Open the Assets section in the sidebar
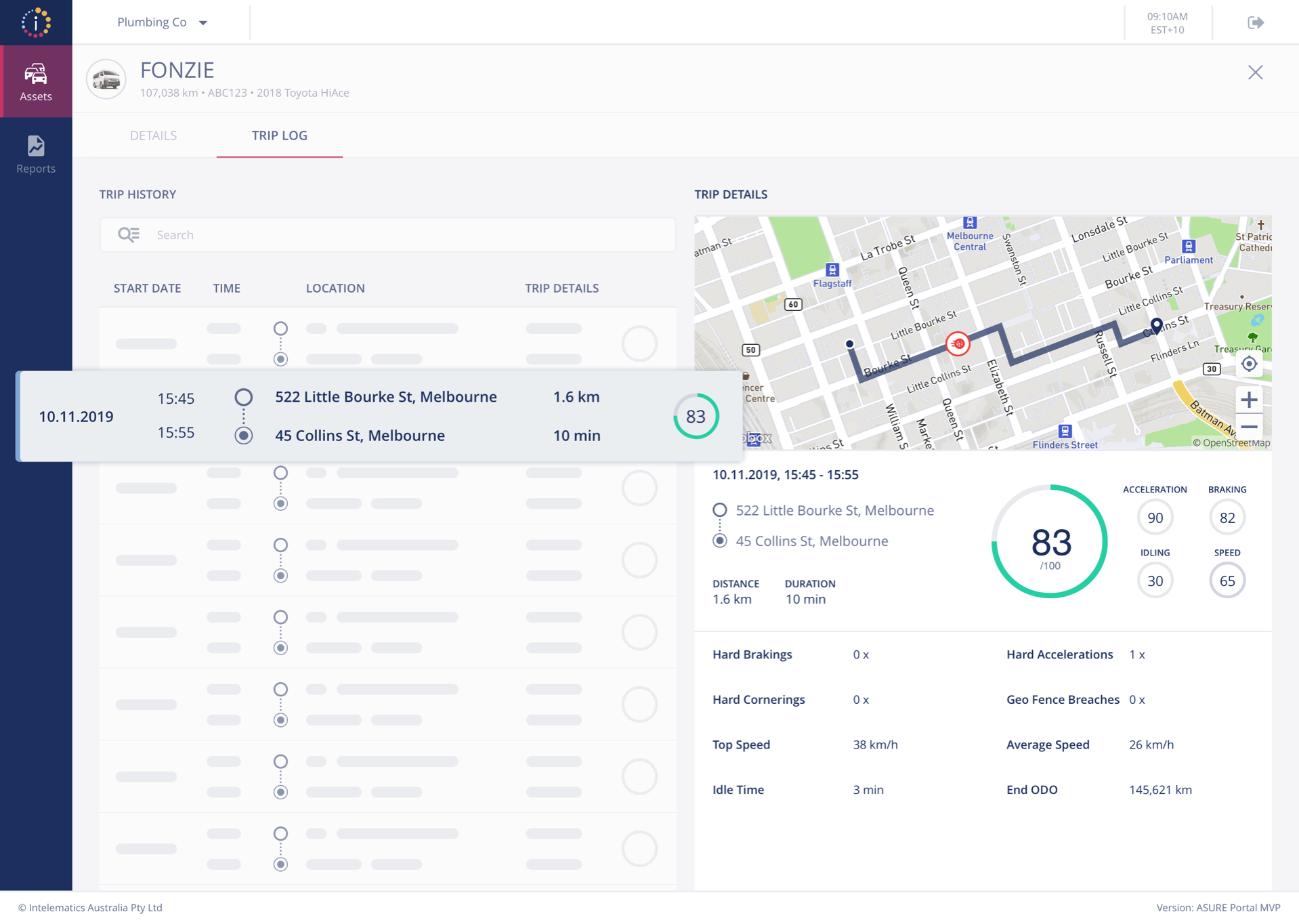This screenshot has height=924, width=1299. tap(36, 81)
